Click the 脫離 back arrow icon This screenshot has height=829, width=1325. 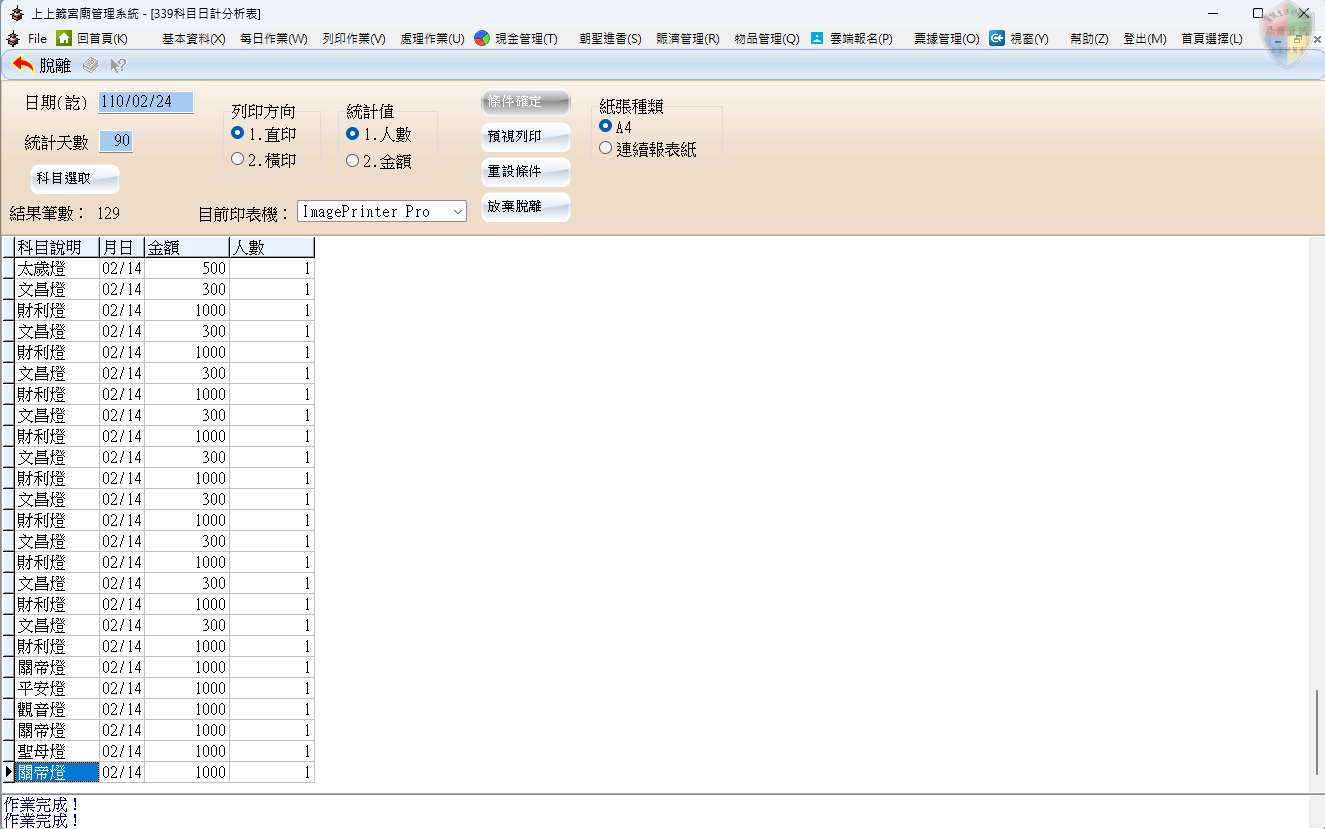click(23, 65)
